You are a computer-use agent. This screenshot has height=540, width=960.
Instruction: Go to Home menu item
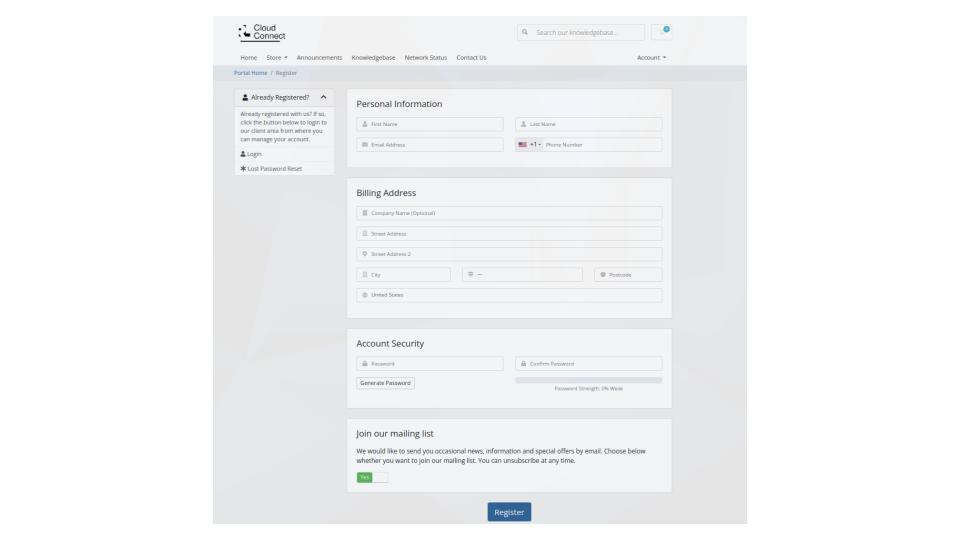click(x=249, y=58)
